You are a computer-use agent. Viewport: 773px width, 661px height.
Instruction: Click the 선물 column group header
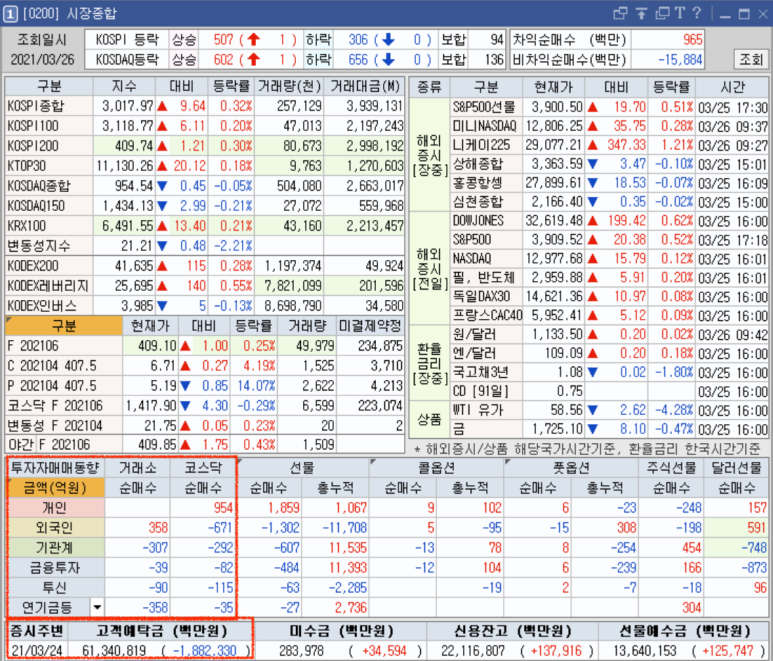[303, 468]
